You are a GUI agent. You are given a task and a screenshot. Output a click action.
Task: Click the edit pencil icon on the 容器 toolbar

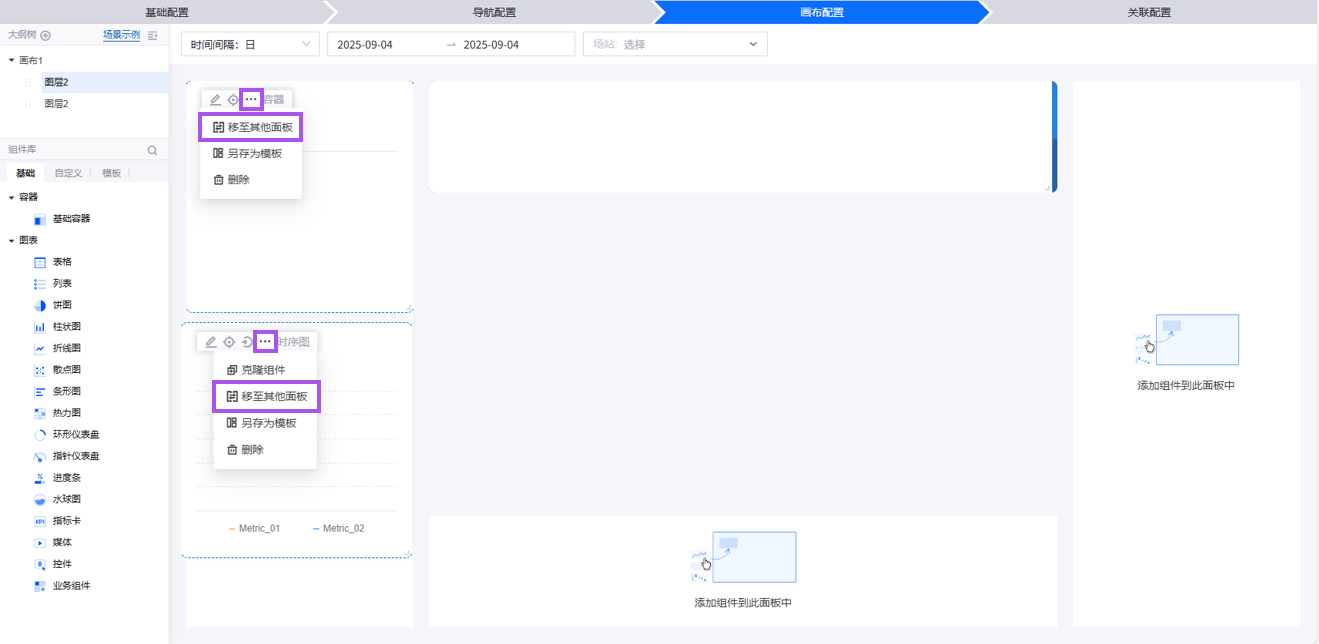[215, 100]
